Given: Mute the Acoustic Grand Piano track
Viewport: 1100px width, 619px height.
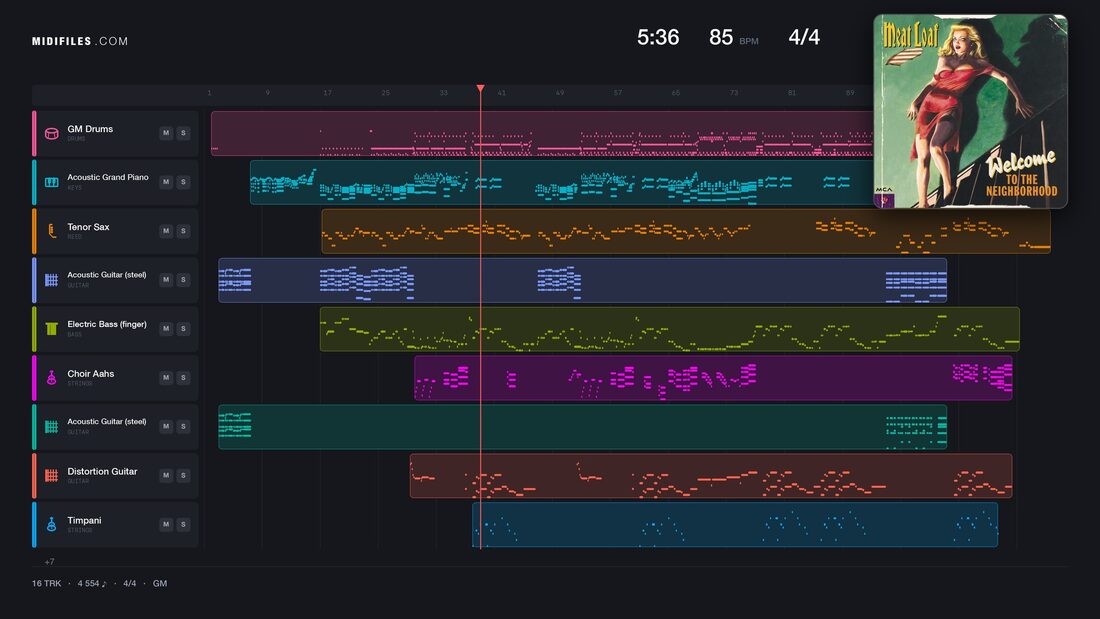Looking at the screenshot, I should (166, 182).
